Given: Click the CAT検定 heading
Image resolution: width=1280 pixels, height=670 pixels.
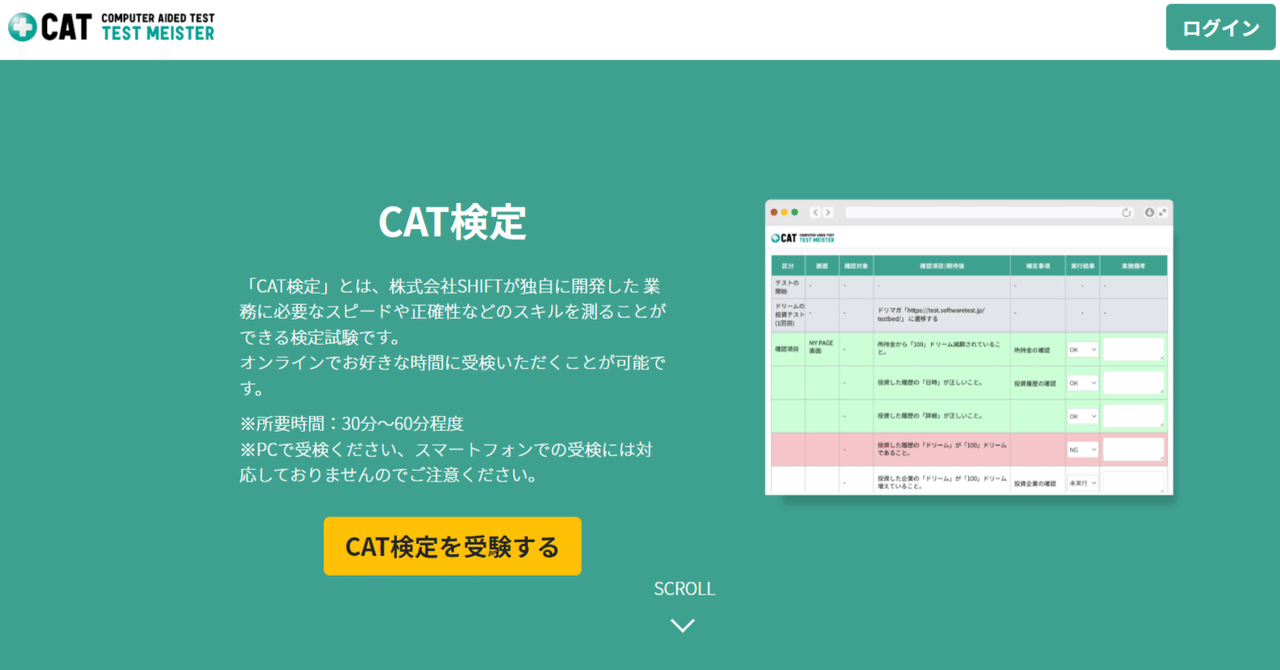Looking at the screenshot, I should point(452,222).
